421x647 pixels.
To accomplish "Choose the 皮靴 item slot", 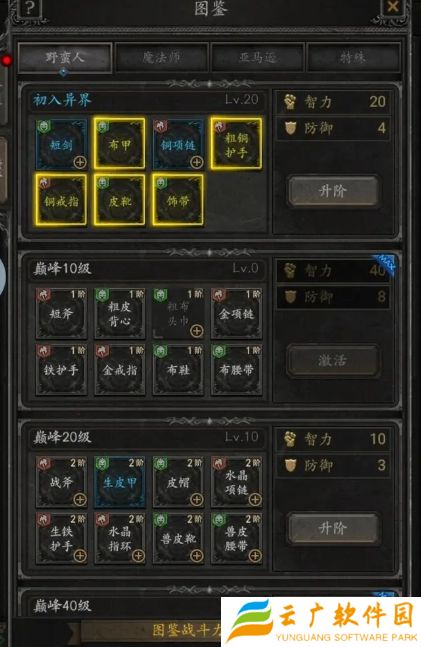I will [120, 200].
